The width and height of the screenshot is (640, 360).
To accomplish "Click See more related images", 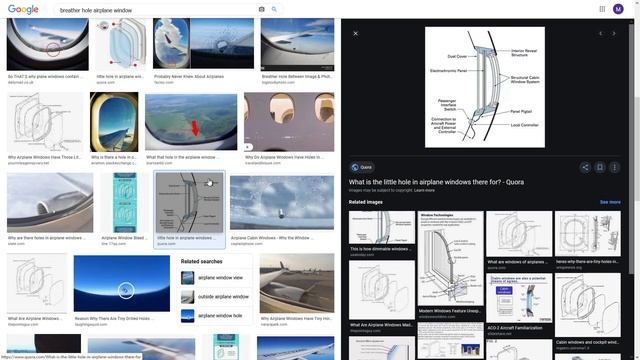I will 610,202.
